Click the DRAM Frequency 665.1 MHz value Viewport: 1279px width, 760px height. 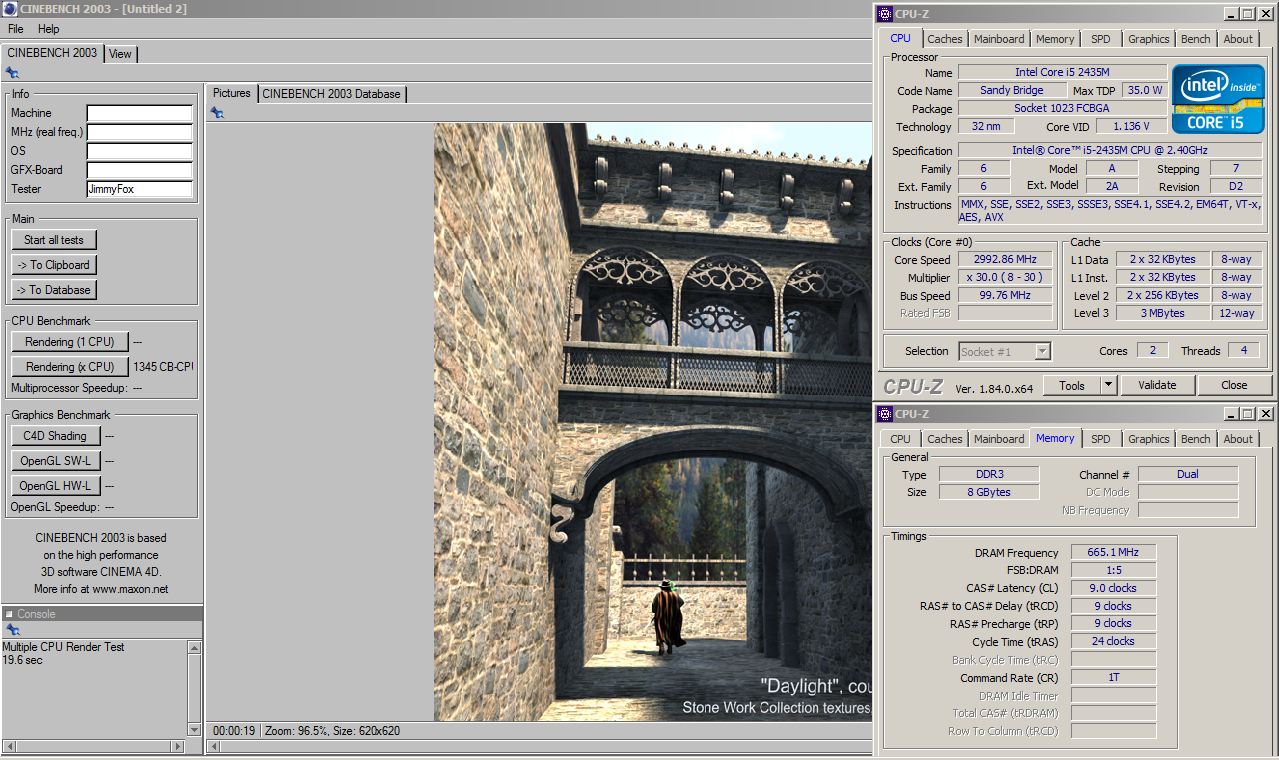1113,552
